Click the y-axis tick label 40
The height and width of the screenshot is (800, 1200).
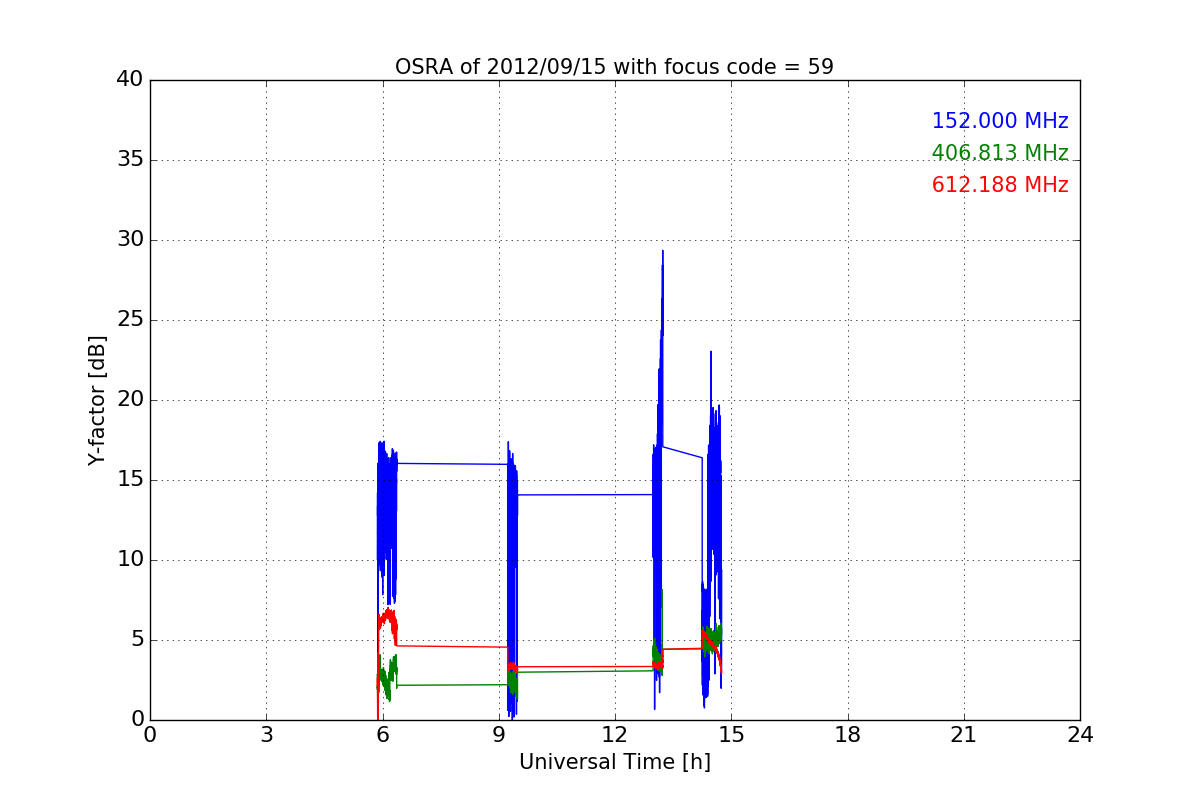pos(130,80)
